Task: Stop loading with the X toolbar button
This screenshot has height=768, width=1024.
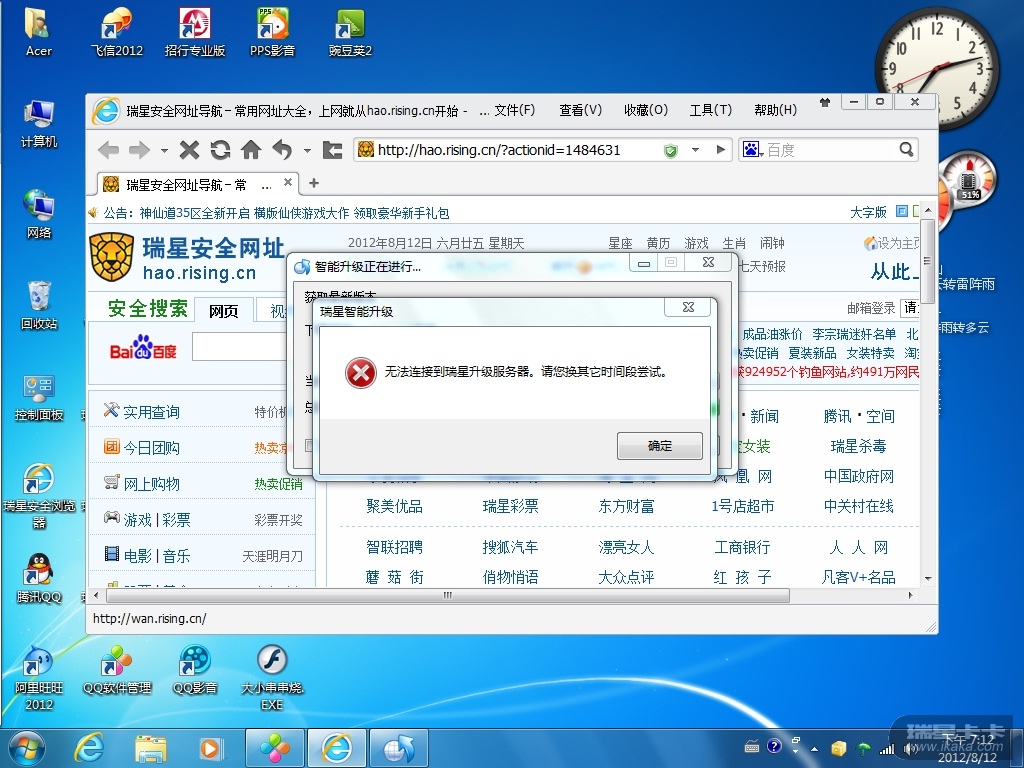Action: coord(189,150)
